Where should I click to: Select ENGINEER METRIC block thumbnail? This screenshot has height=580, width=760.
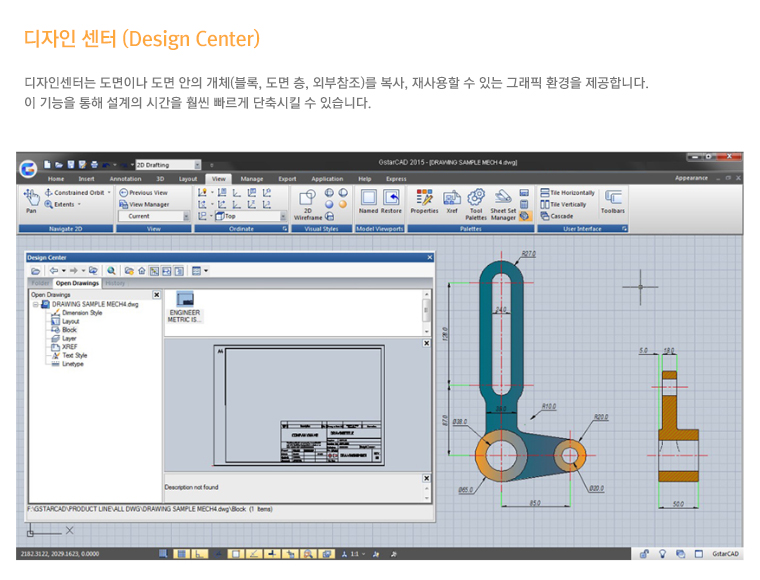(x=185, y=306)
